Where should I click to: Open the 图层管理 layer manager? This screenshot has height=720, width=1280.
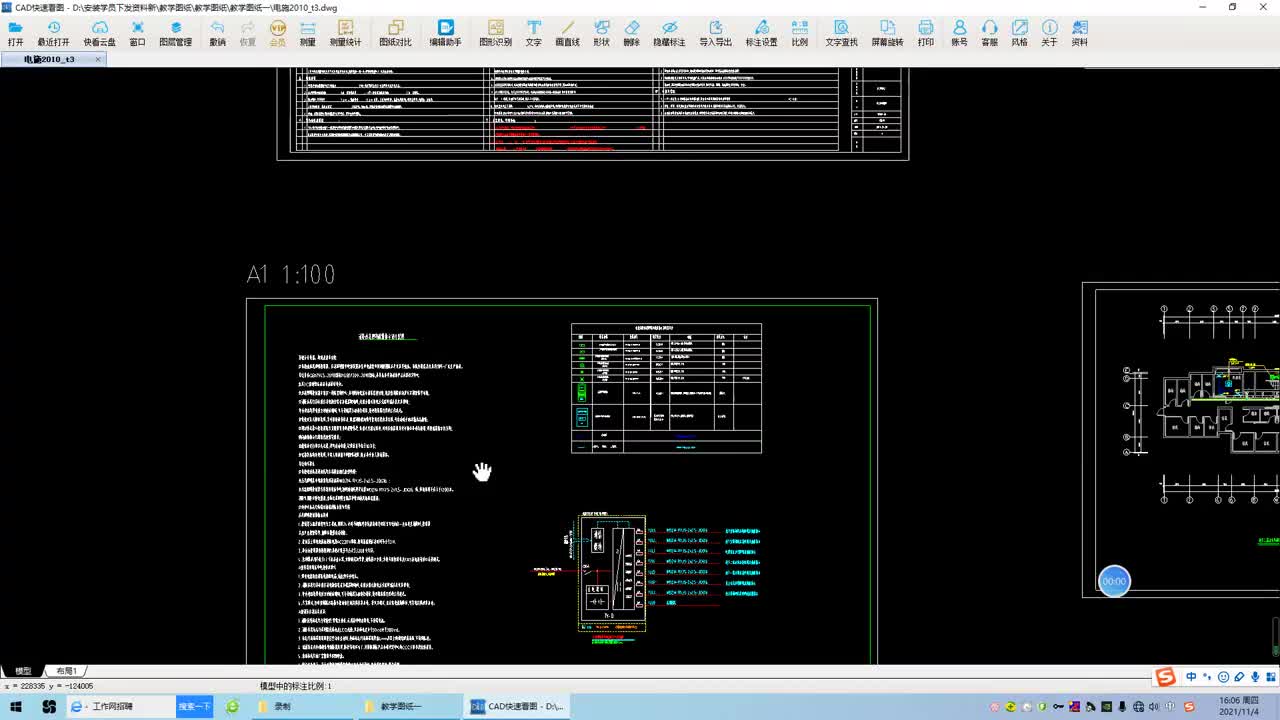pos(175,33)
